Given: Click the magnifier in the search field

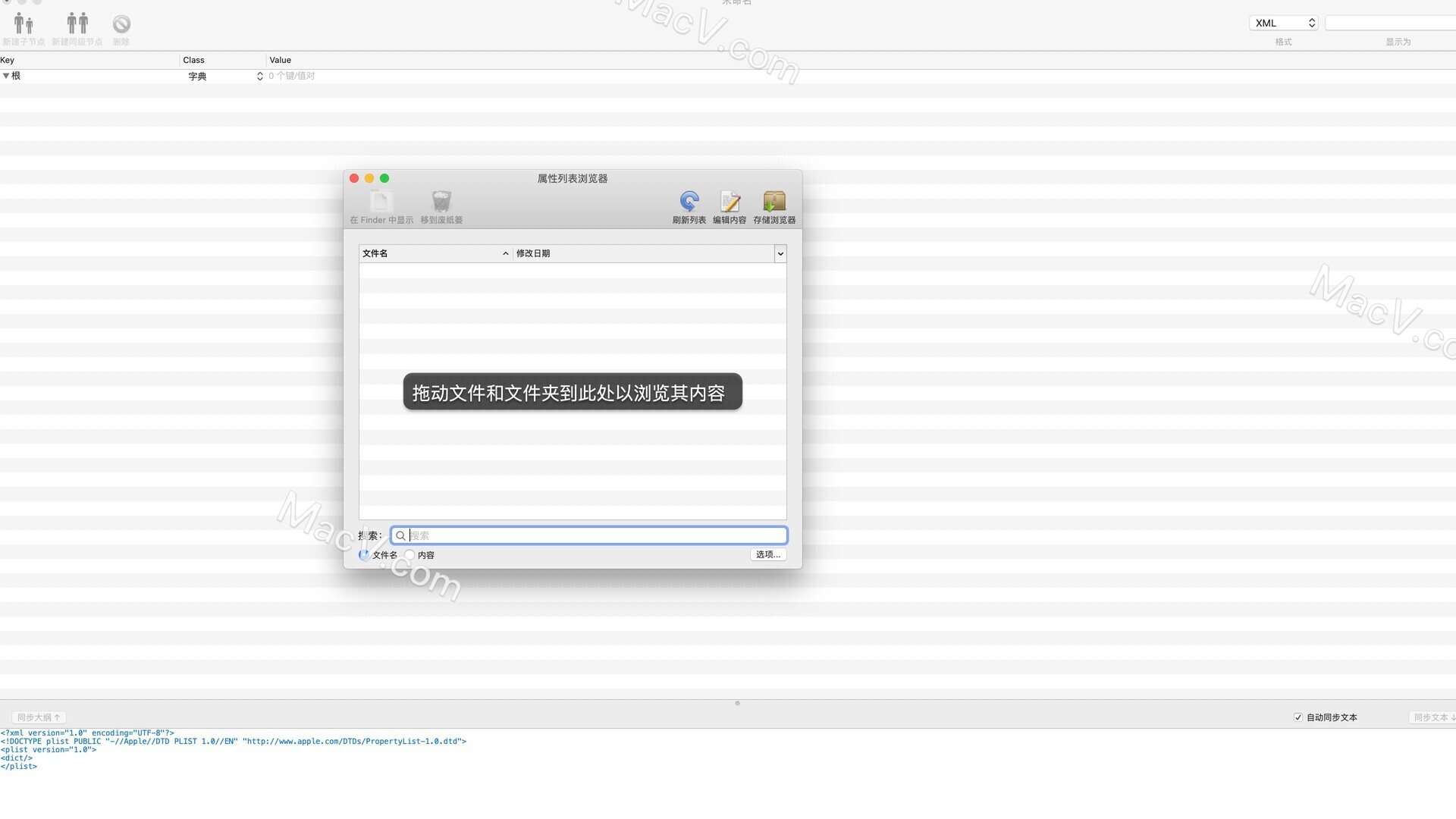Looking at the screenshot, I should (x=400, y=535).
